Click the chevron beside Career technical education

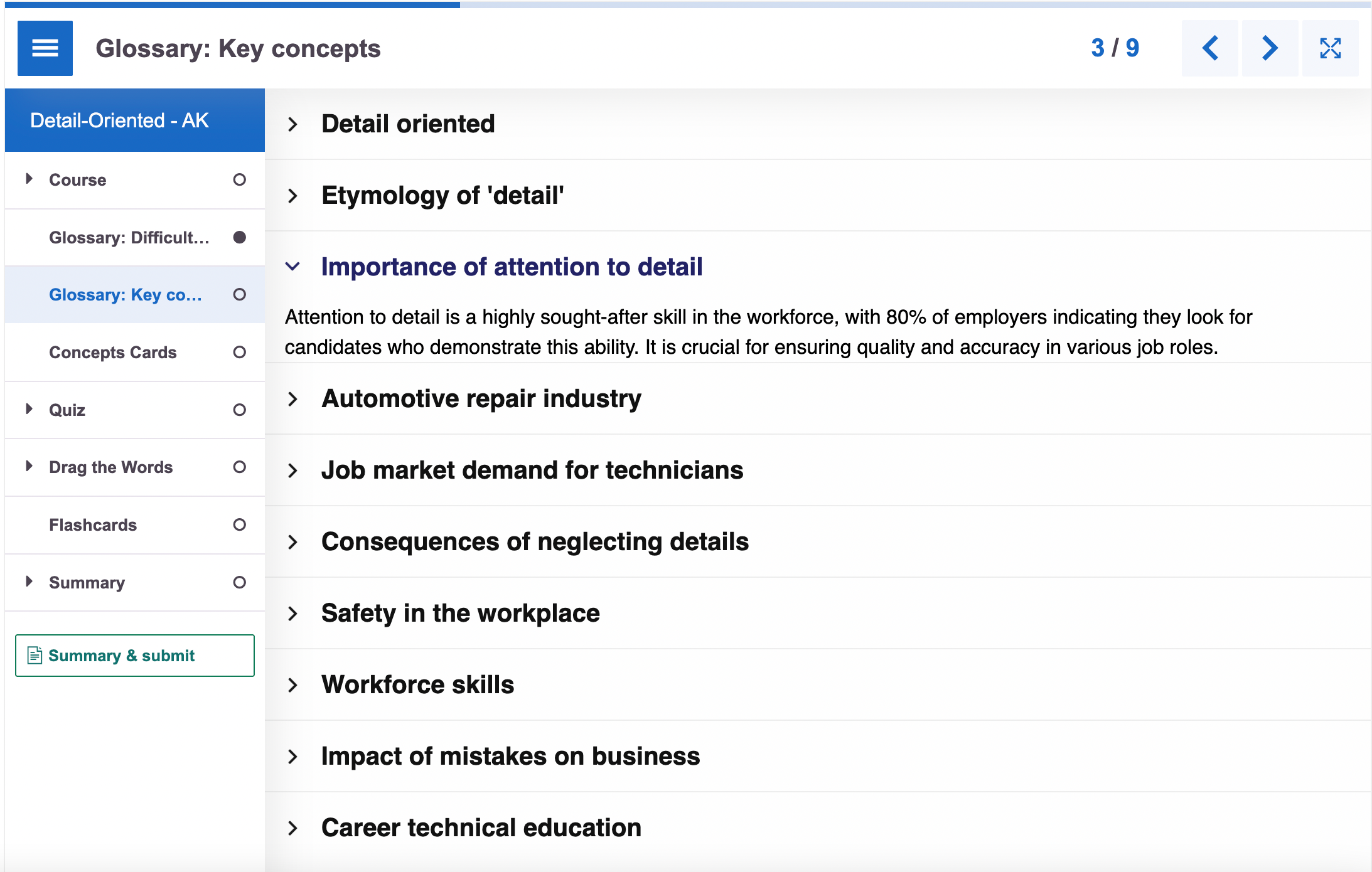click(x=293, y=827)
